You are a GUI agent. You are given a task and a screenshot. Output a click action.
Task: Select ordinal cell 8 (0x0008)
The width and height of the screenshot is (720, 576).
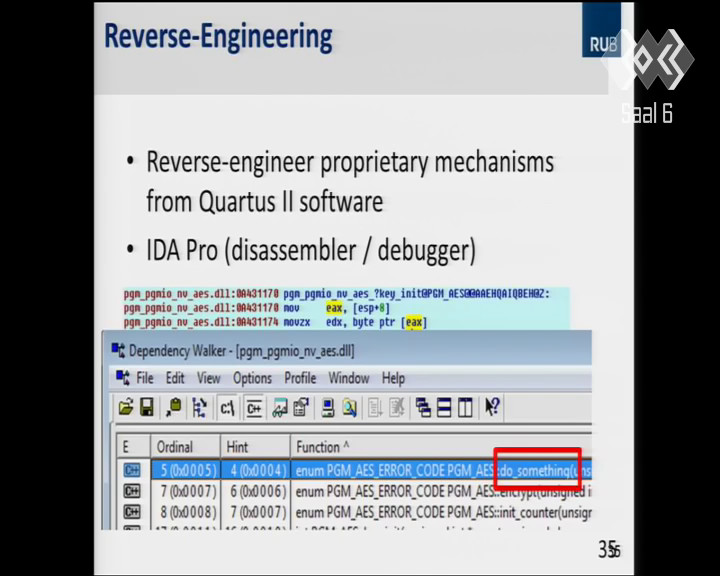(x=188, y=512)
